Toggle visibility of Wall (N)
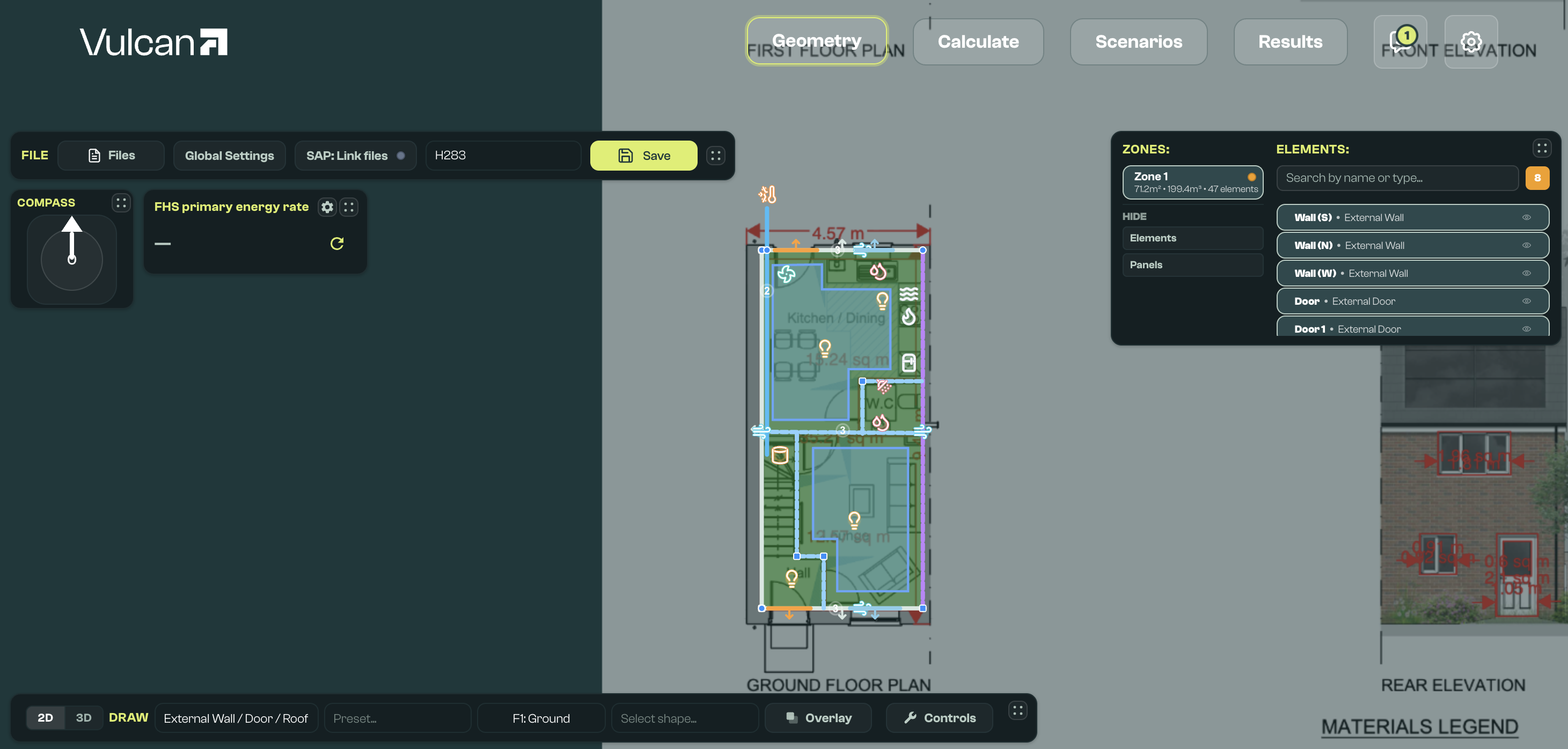 1527,245
